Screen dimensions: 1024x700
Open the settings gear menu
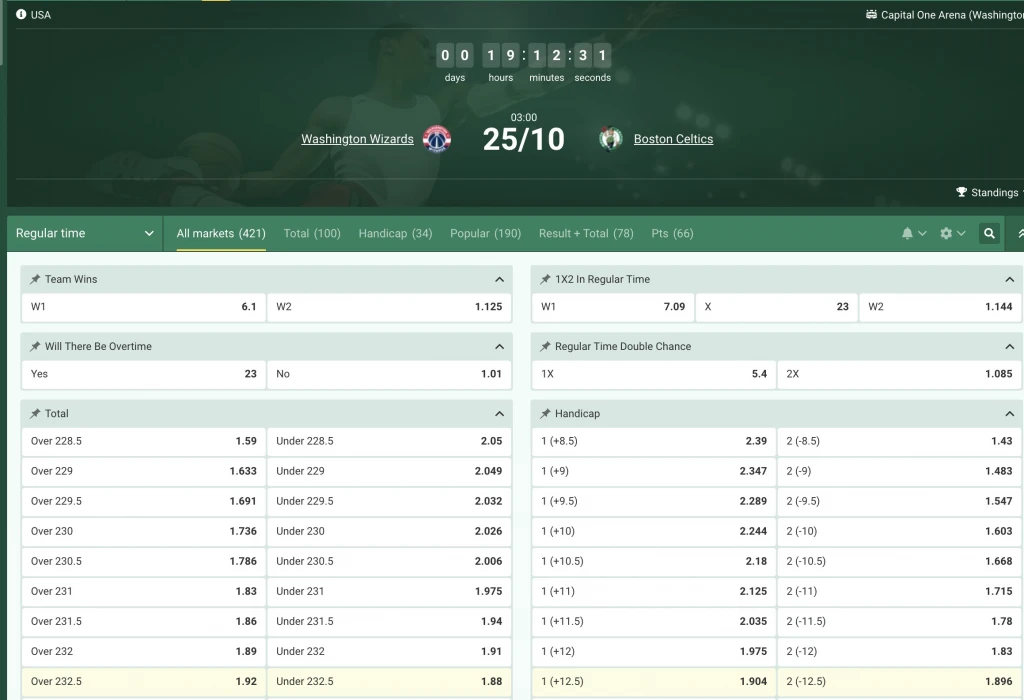(952, 233)
